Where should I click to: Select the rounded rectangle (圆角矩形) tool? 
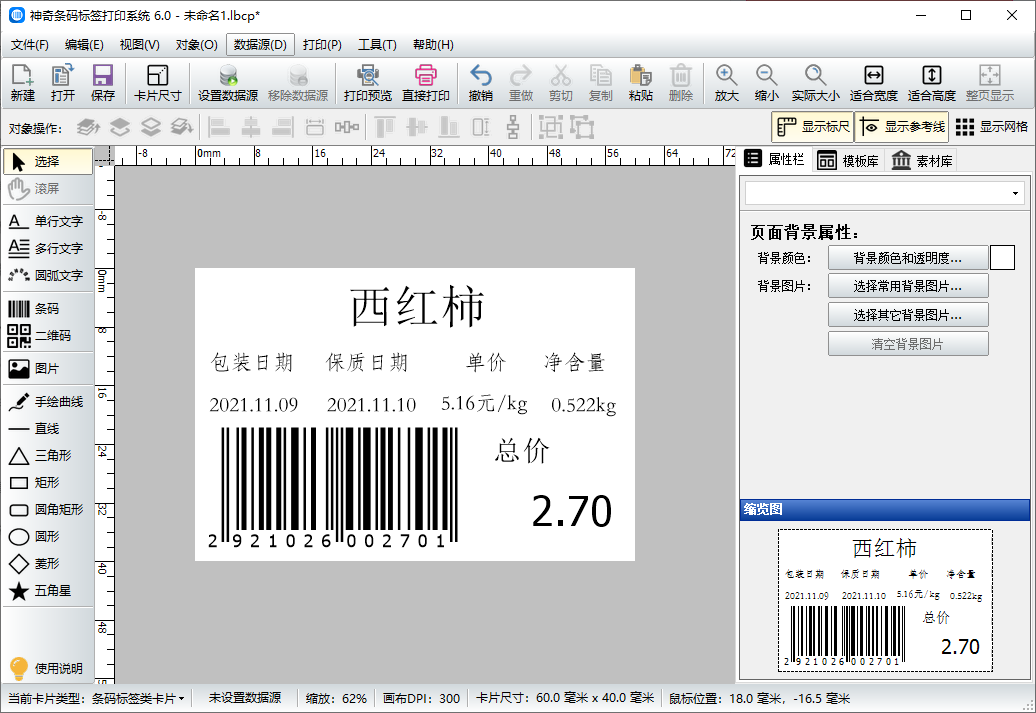(x=48, y=509)
